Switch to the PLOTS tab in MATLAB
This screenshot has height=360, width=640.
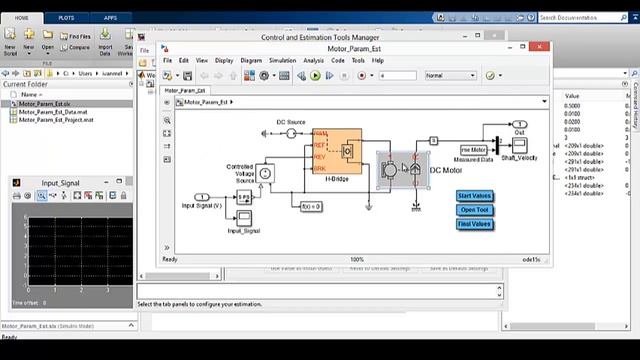pyautogui.click(x=66, y=18)
